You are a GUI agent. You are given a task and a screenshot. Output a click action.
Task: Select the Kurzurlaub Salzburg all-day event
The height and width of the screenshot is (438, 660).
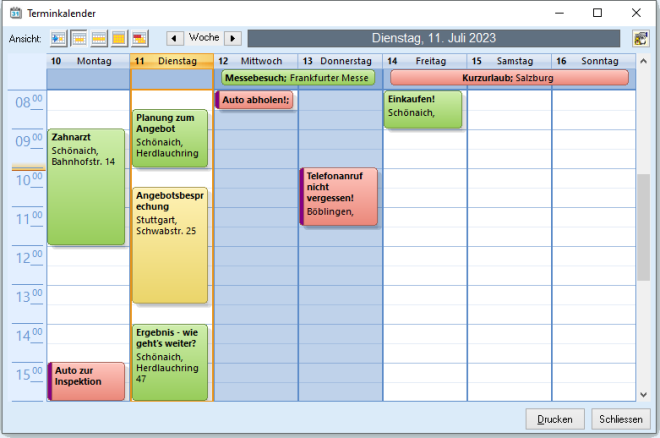[x=508, y=77]
